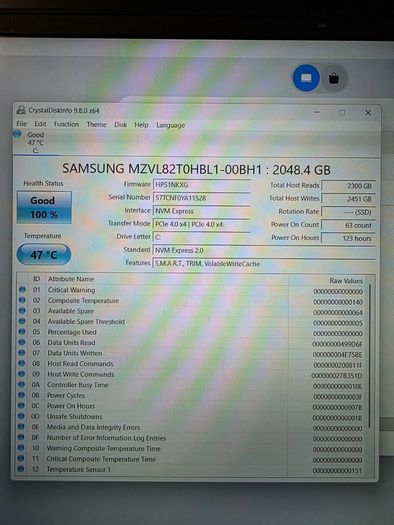Click the 47 °C temperature button
Screen dimensions: 394x525
point(44,254)
